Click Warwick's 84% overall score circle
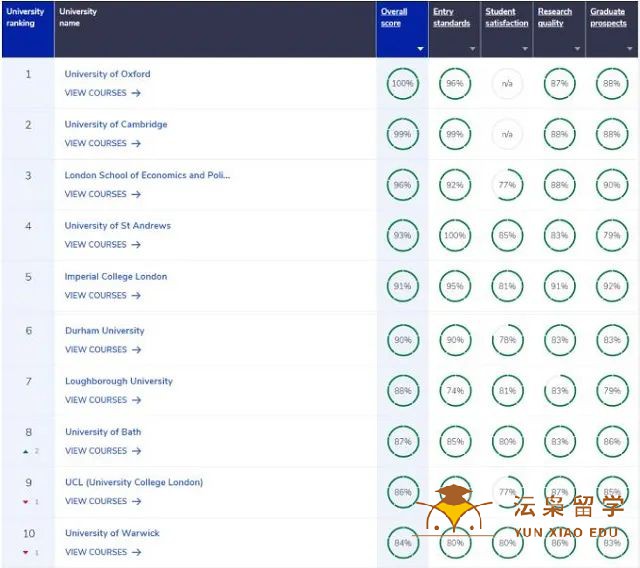The image size is (640, 568). pyautogui.click(x=403, y=543)
